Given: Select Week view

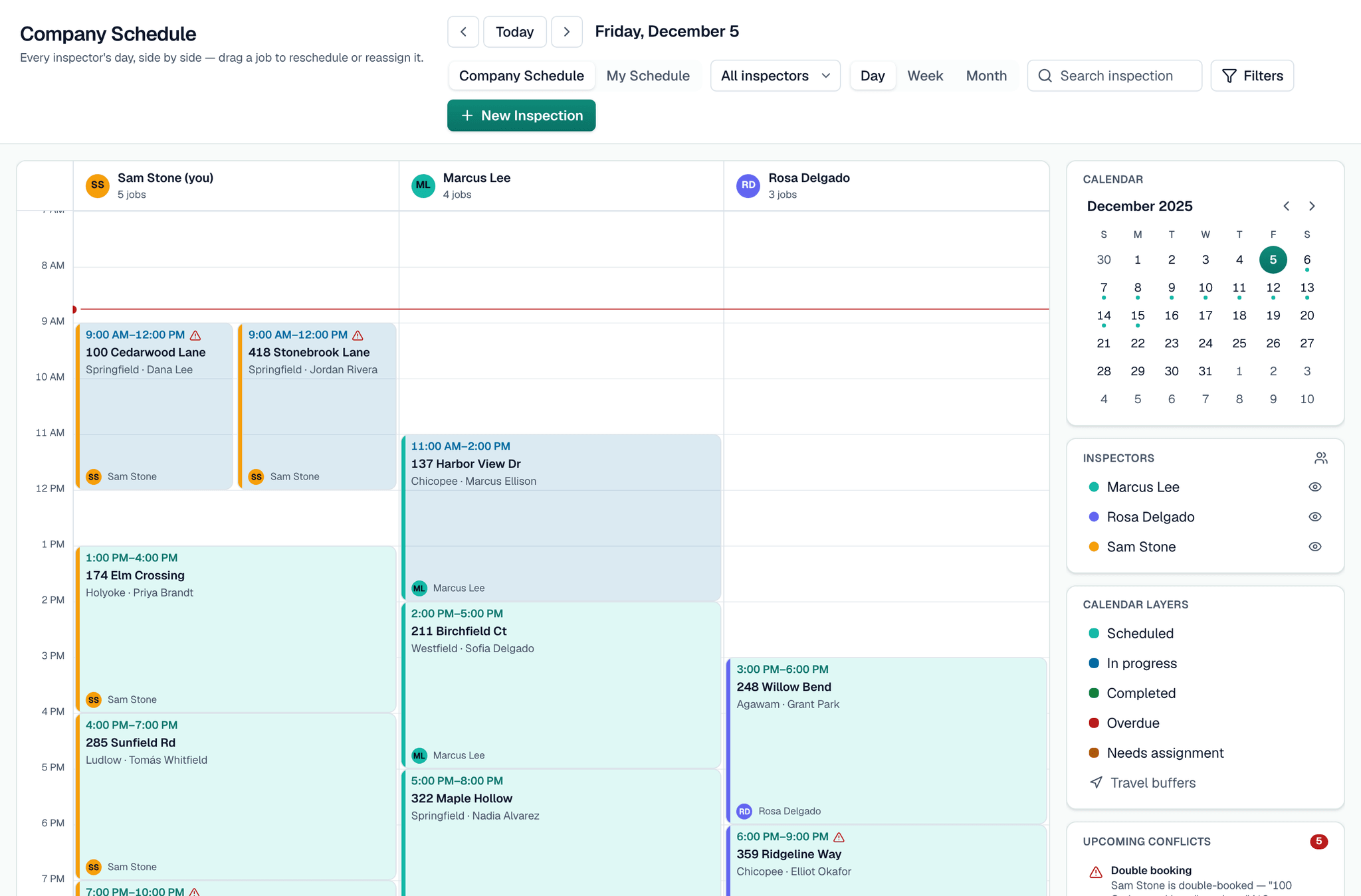Looking at the screenshot, I should coord(925,76).
